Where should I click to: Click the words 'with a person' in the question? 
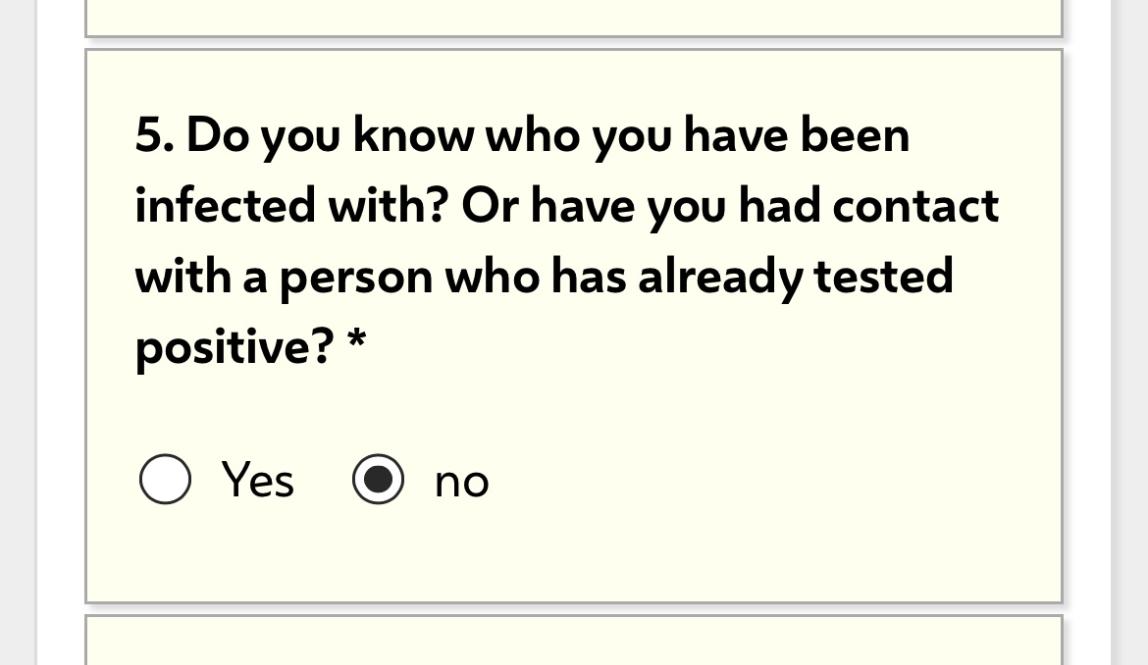(x=284, y=277)
